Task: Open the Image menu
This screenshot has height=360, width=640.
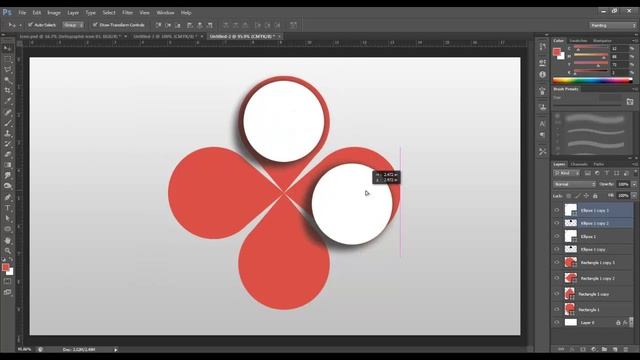Action: [x=54, y=13]
